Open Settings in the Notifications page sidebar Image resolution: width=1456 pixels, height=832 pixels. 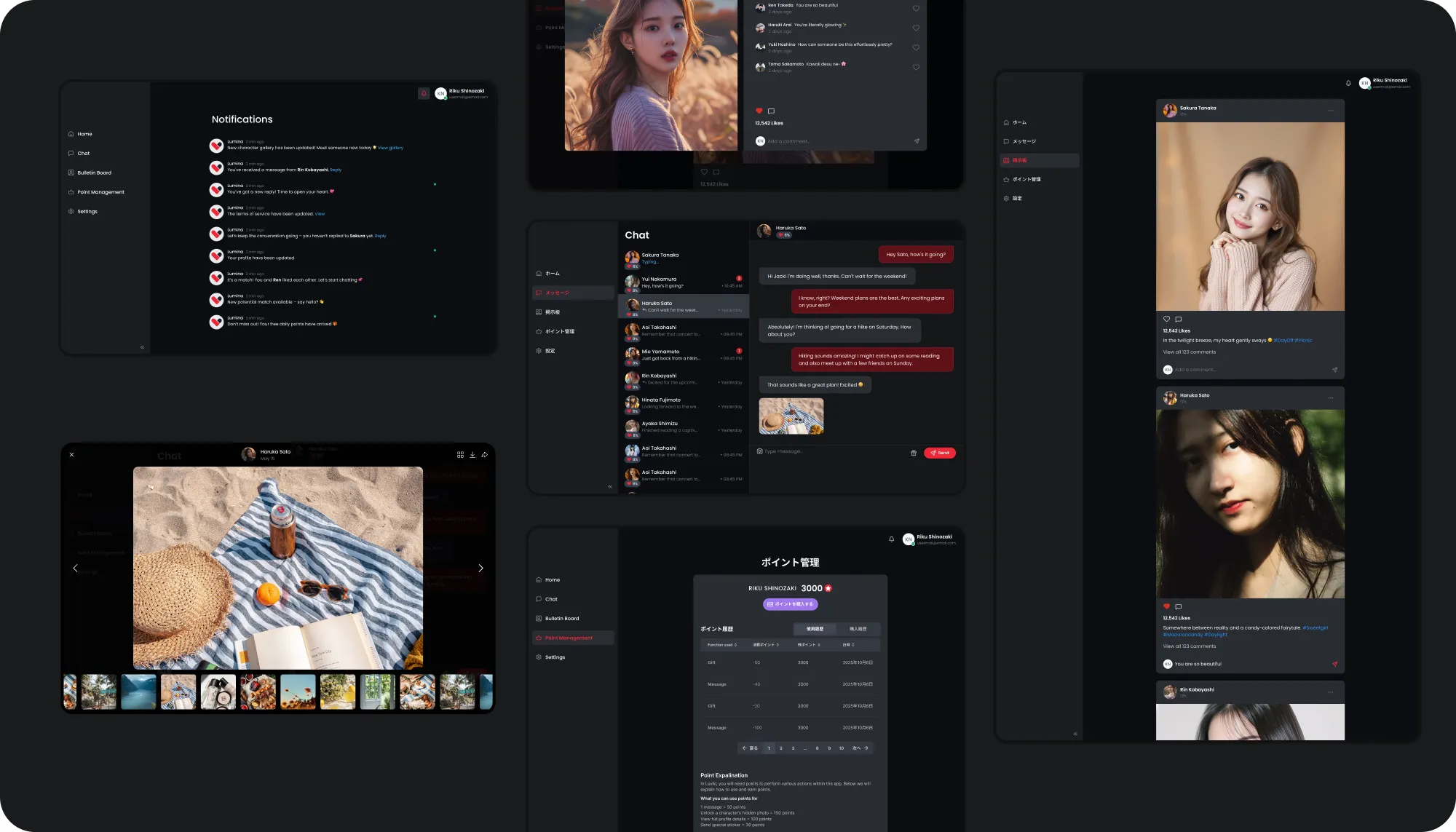pyautogui.click(x=87, y=212)
